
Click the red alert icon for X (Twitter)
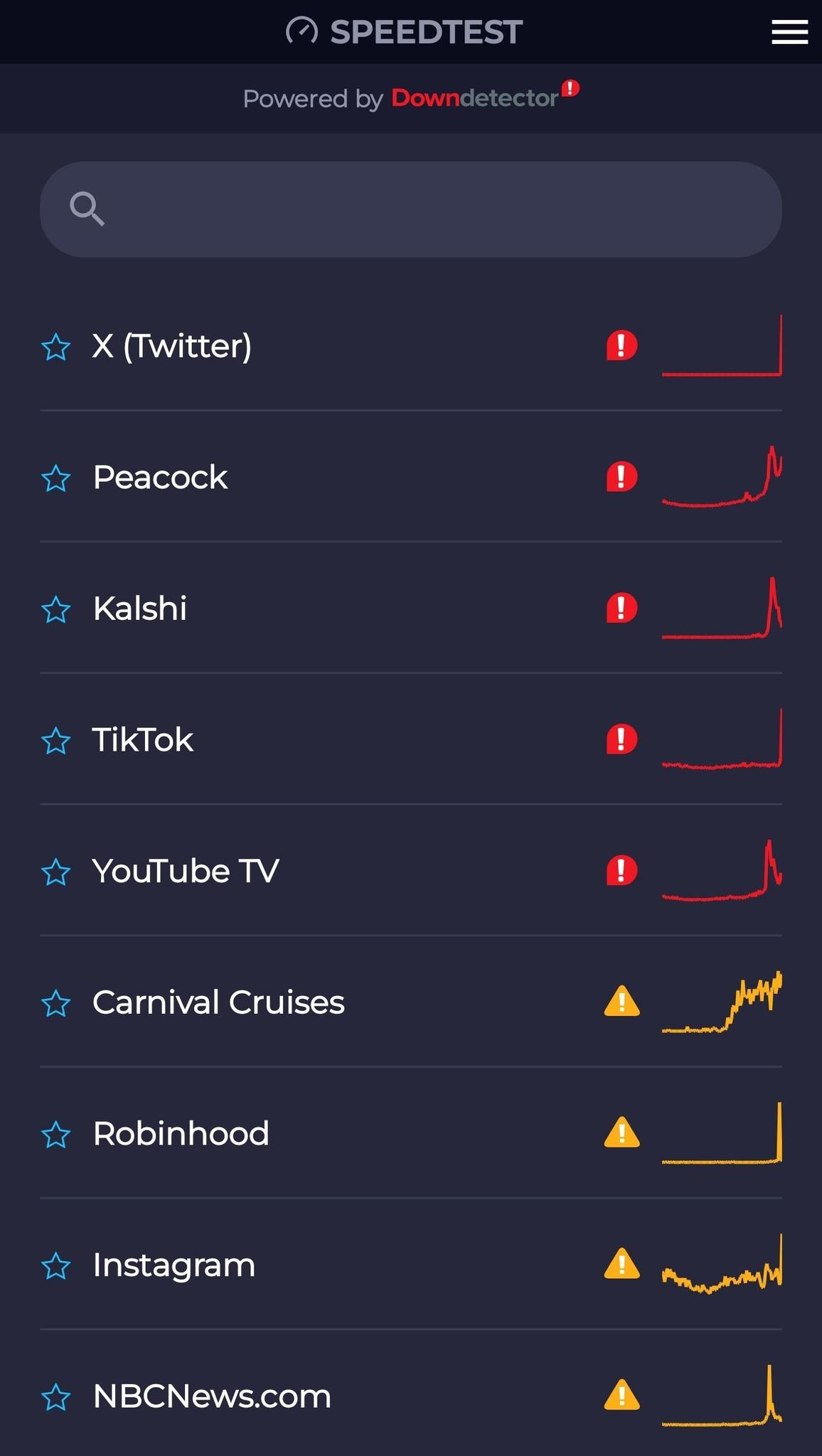pos(621,346)
